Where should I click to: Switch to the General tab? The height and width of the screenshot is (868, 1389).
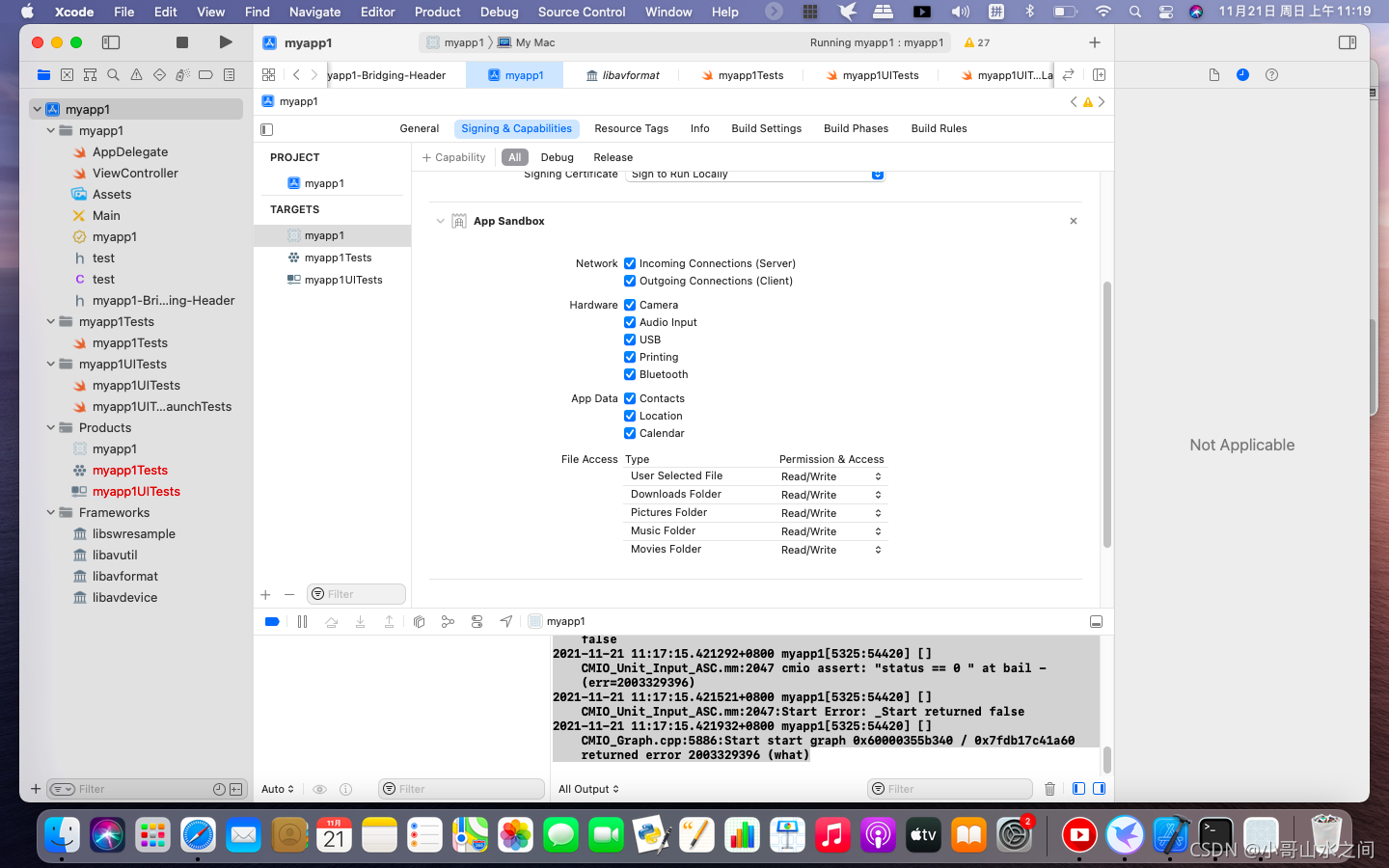pos(419,128)
